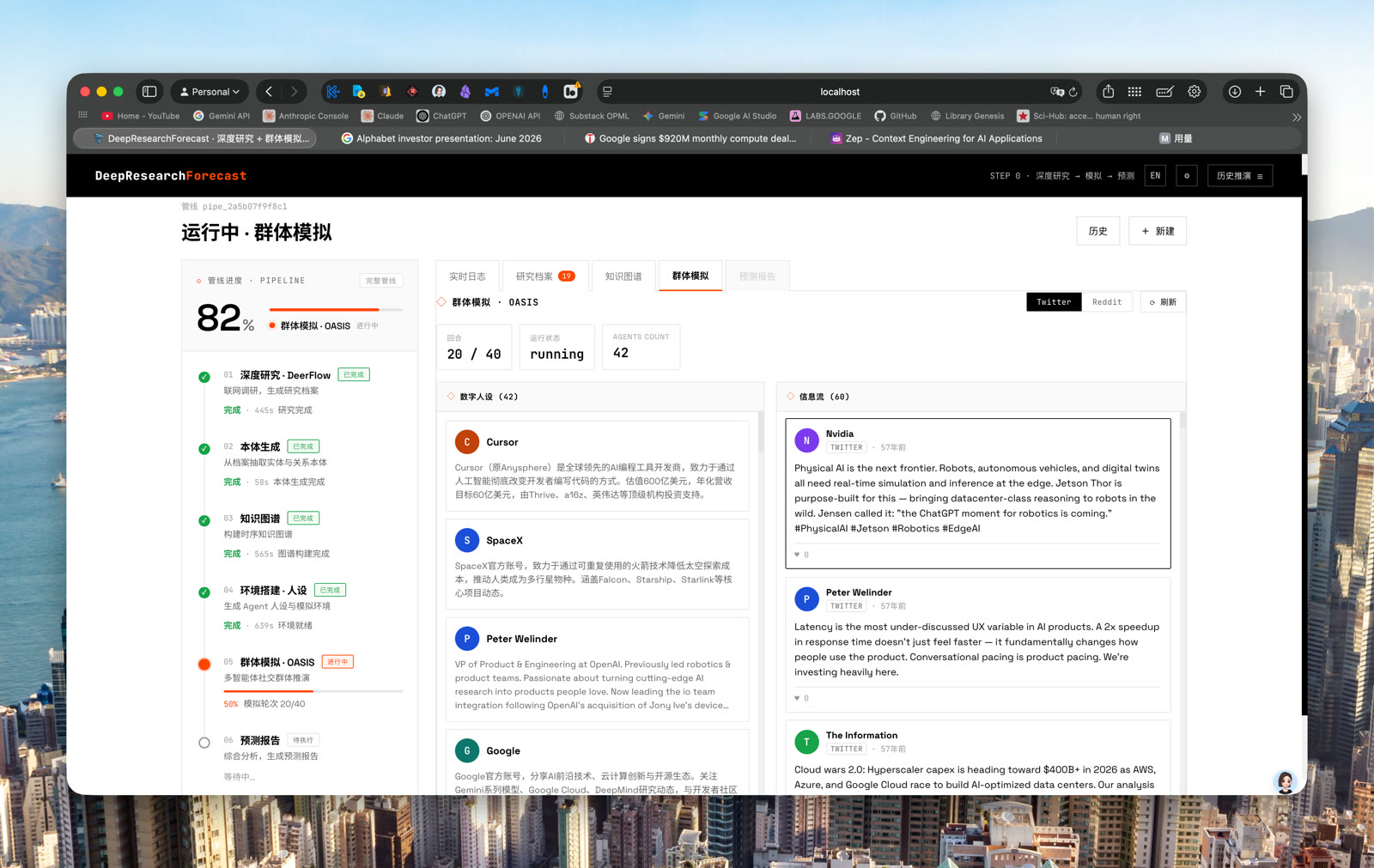Reload the localhost page

click(1073, 92)
